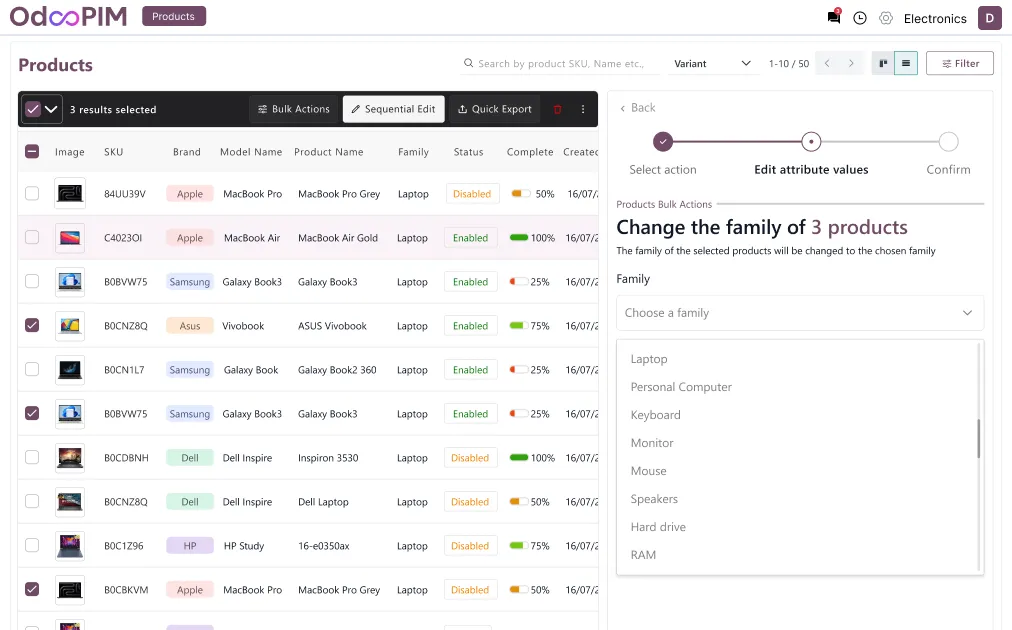
Task: Go to next page of results
Action: click(851, 63)
